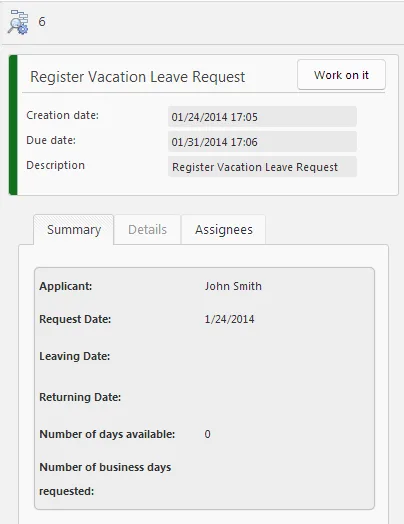This screenshot has width=404, height=524.
Task: Click the Creation date label
Action: 62,115
